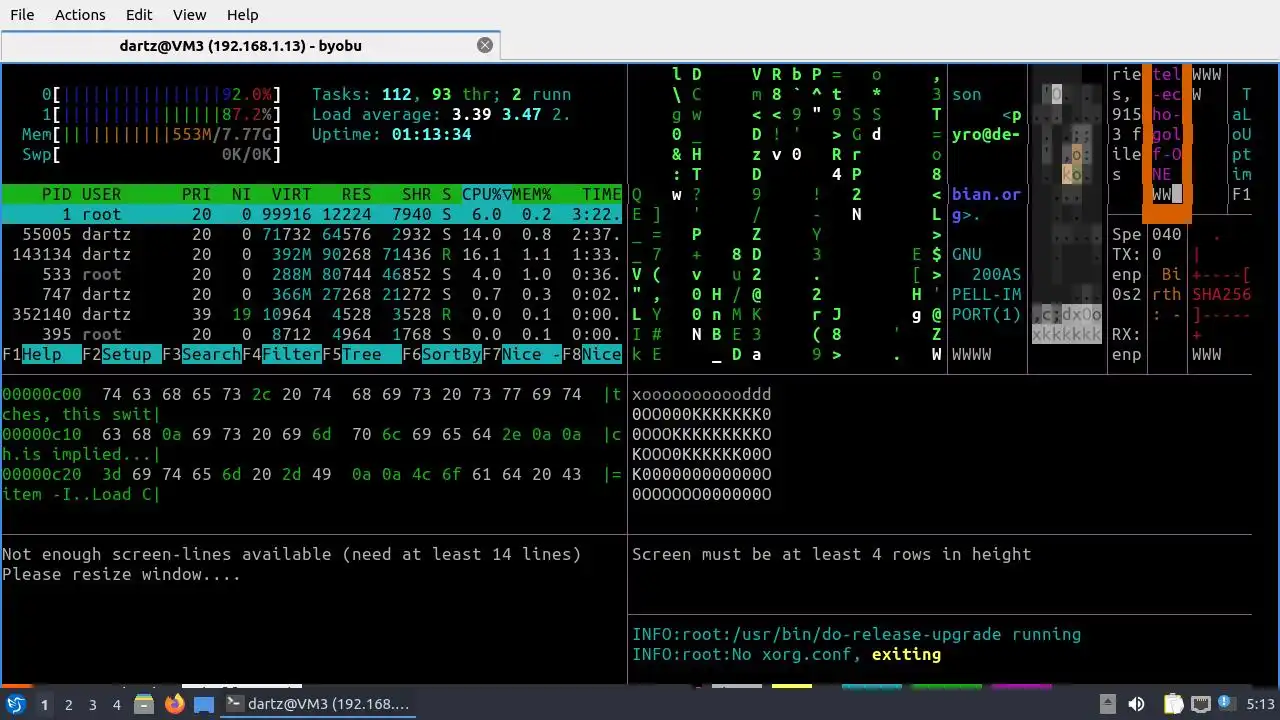Click 'do-release-upgrade running' log line

point(856,634)
